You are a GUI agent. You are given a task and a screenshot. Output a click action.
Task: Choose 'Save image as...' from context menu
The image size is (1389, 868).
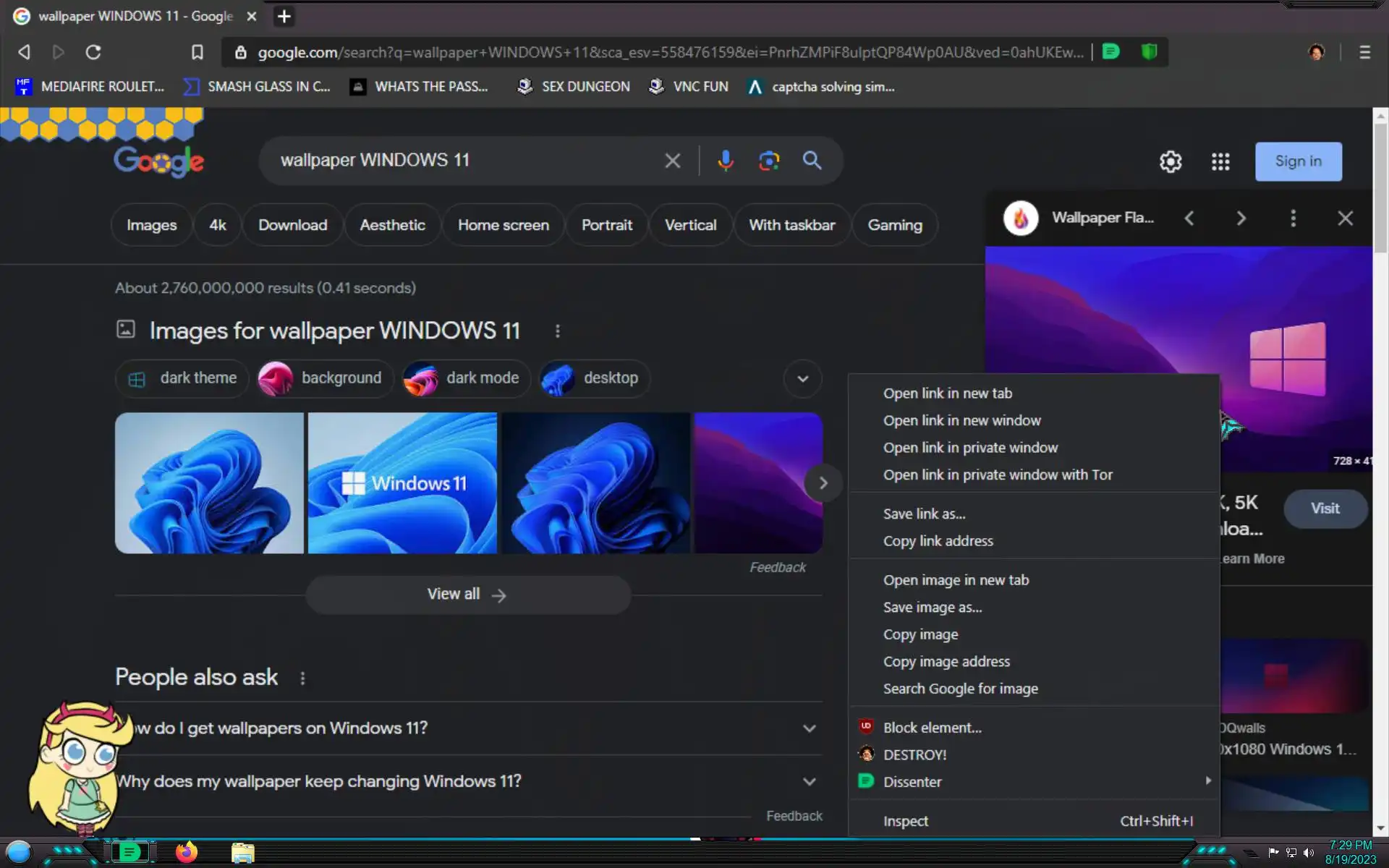[x=933, y=608]
